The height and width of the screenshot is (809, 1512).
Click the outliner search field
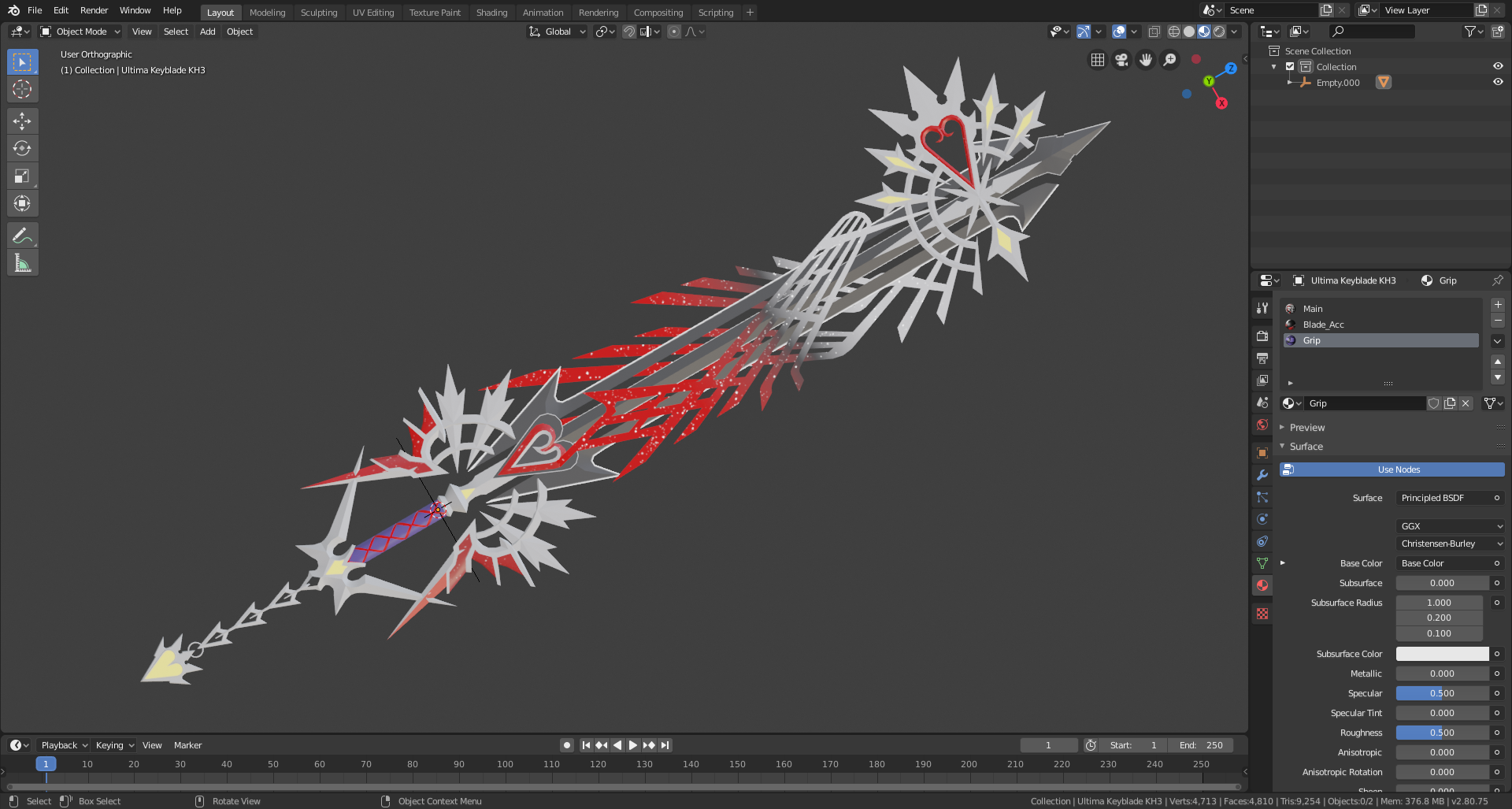pyautogui.click(x=1371, y=32)
